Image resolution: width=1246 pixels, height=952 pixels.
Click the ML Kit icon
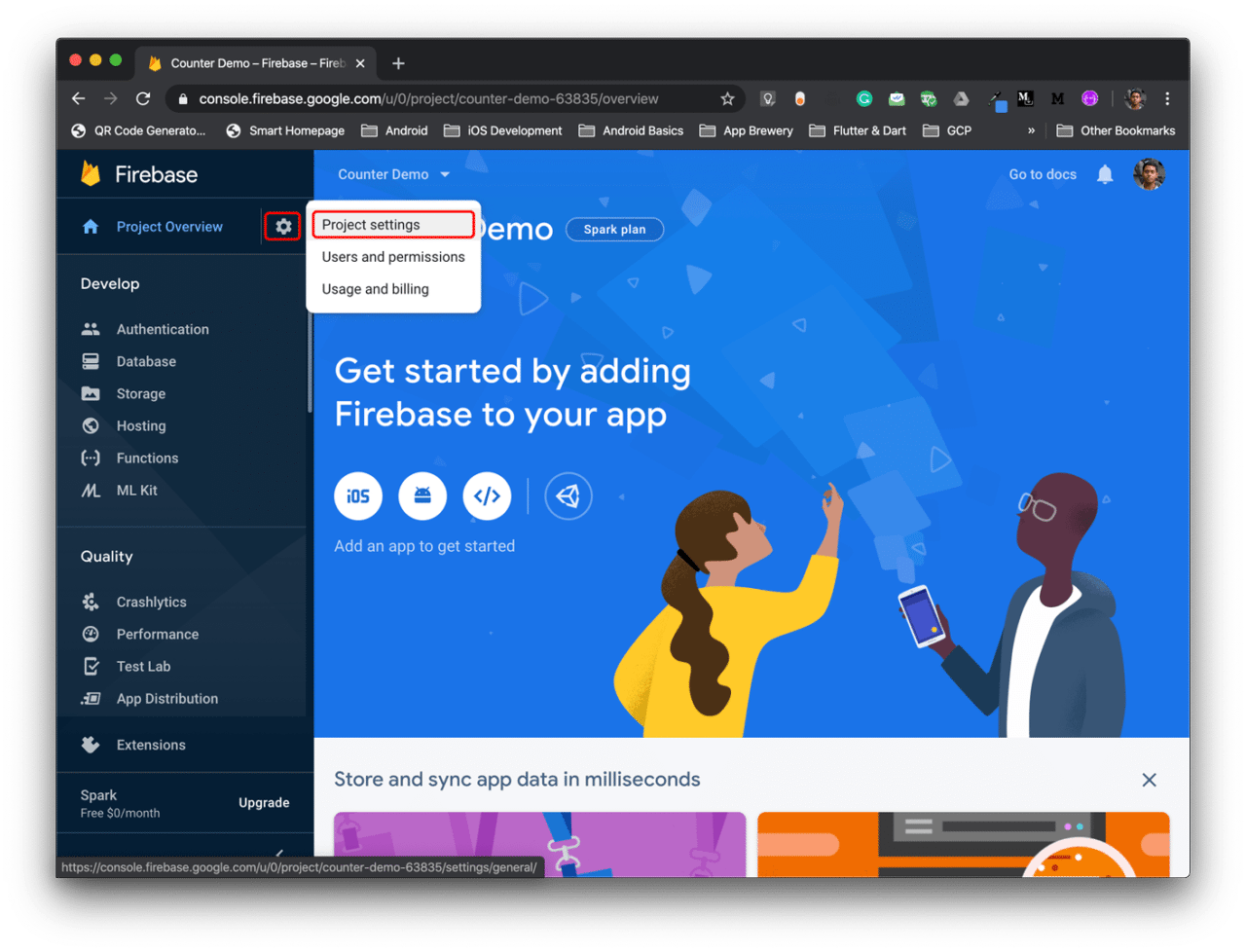click(x=91, y=491)
